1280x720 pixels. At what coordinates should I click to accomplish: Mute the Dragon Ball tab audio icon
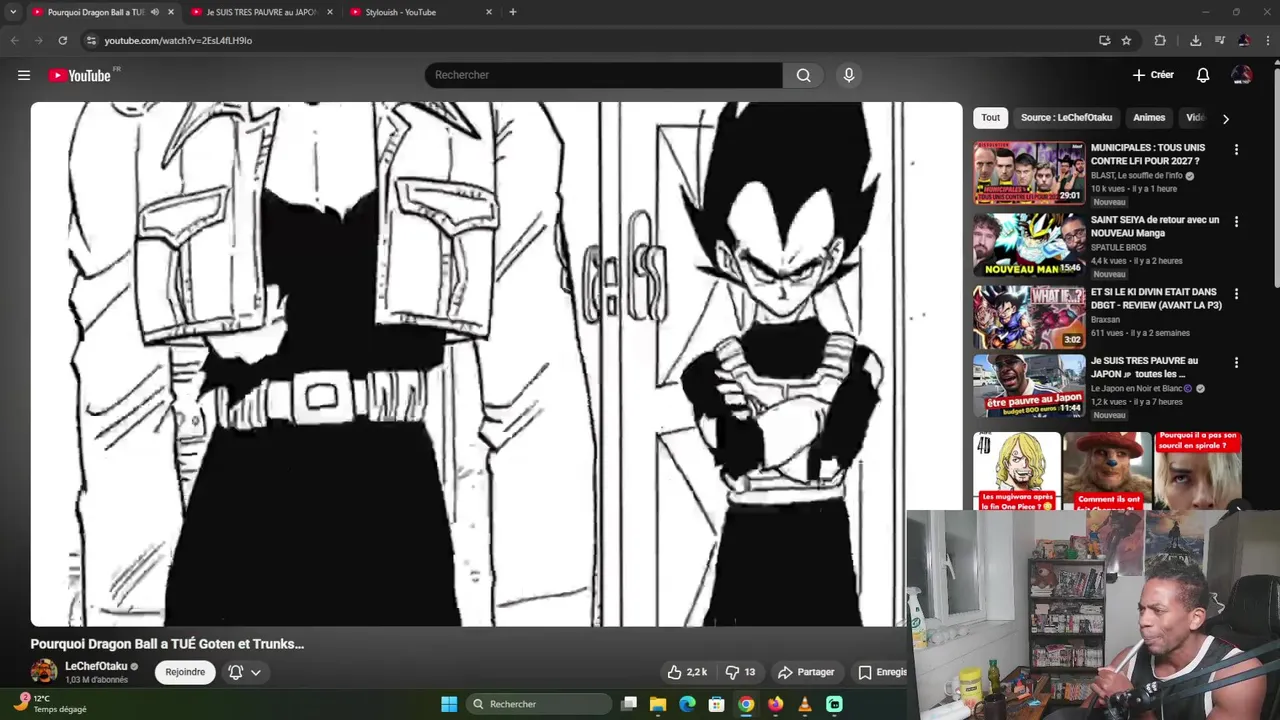154,12
